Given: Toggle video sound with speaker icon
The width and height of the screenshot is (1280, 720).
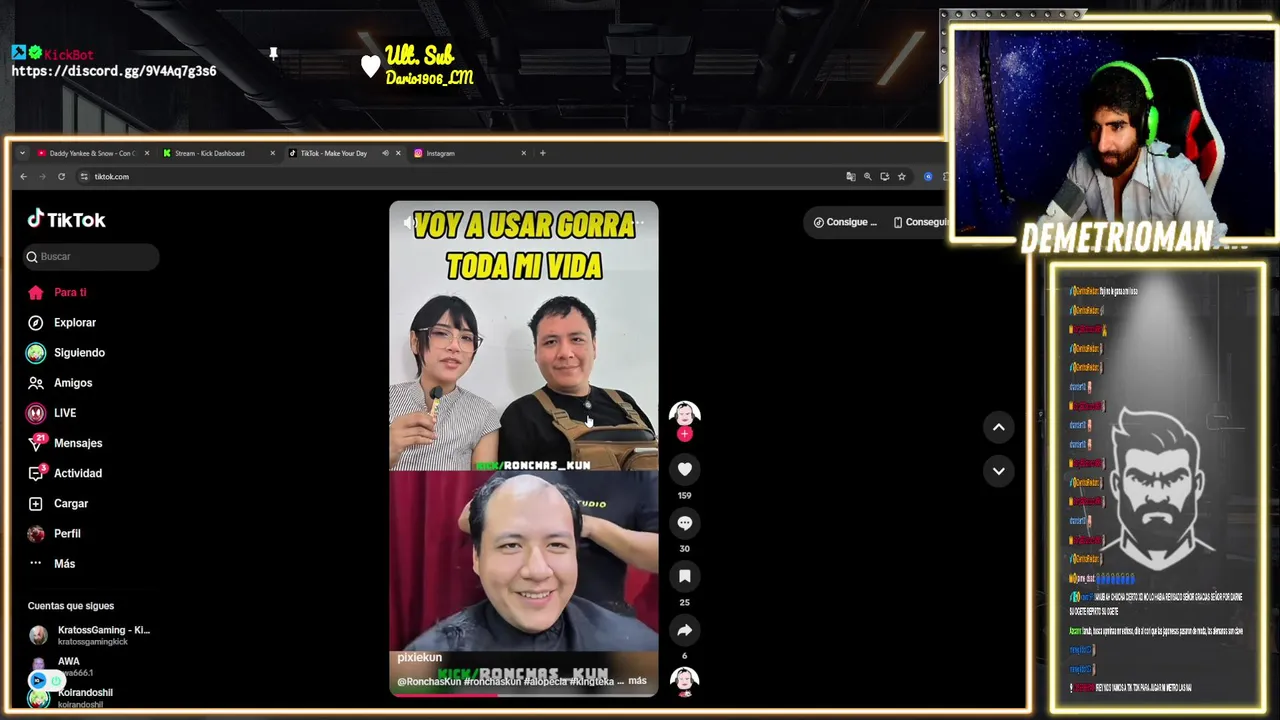Looking at the screenshot, I should pyautogui.click(x=408, y=222).
